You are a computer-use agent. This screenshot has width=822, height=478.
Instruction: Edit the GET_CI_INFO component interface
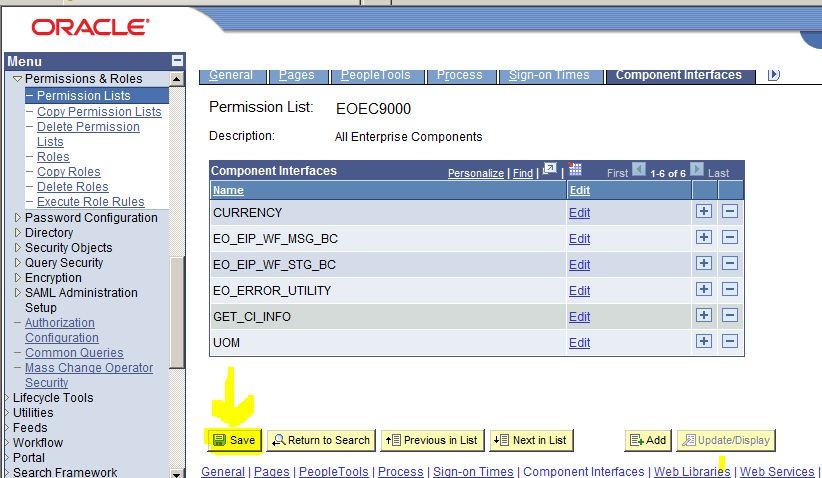[x=579, y=317]
